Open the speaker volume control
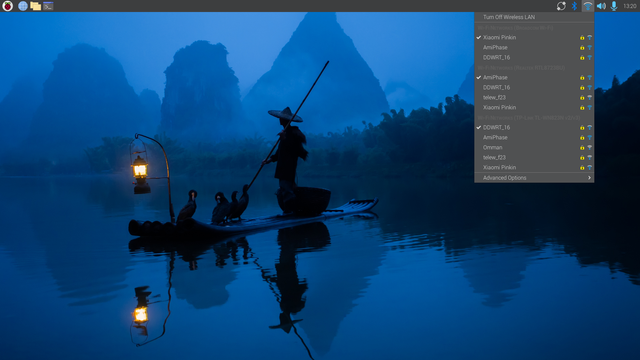 [x=601, y=6]
